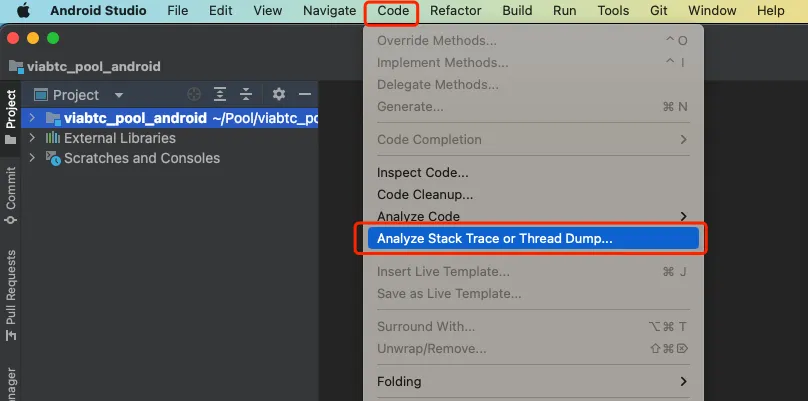Open the Git menu
This screenshot has height=401, width=808.
click(659, 11)
